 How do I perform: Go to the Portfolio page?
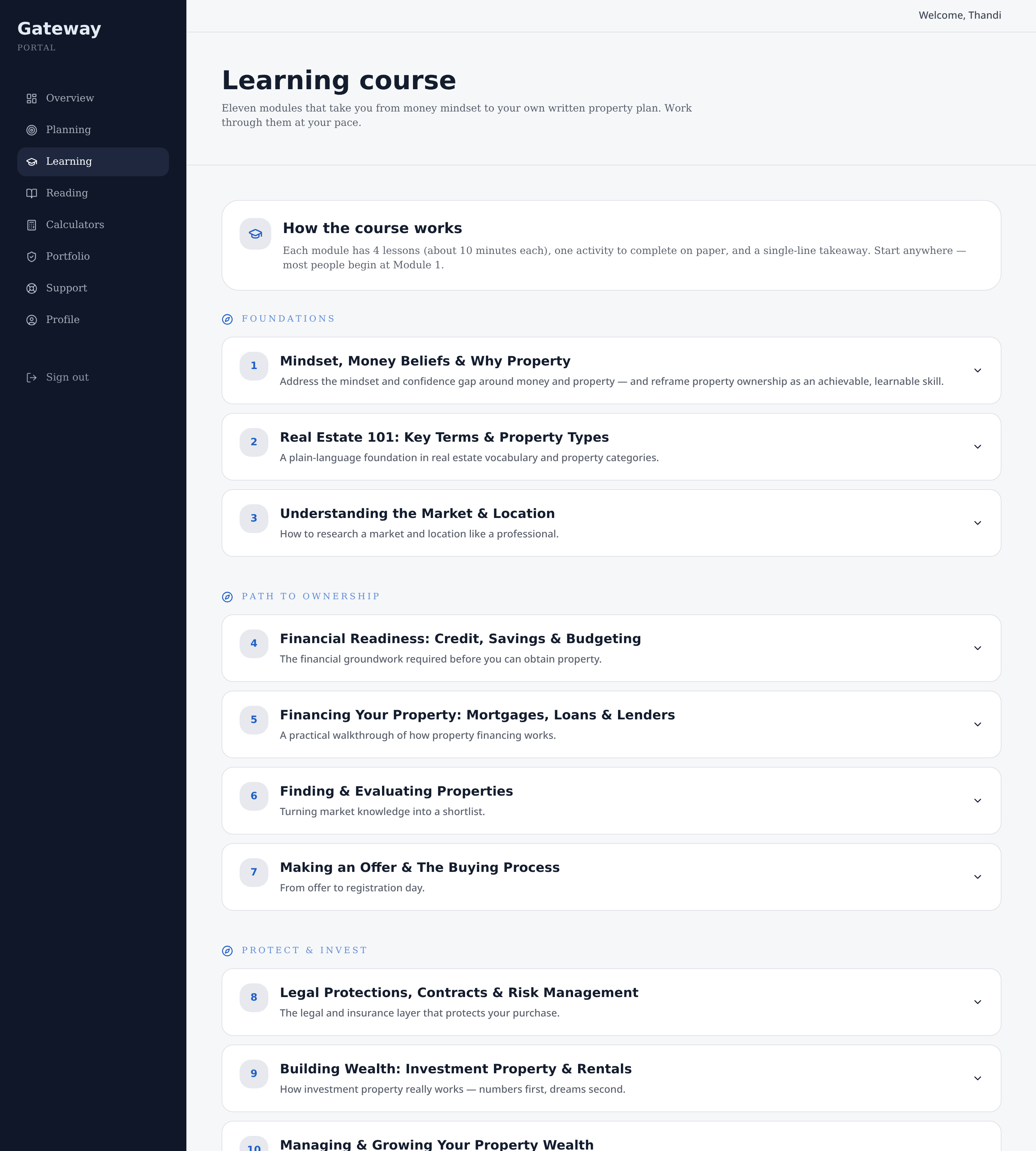point(93,257)
